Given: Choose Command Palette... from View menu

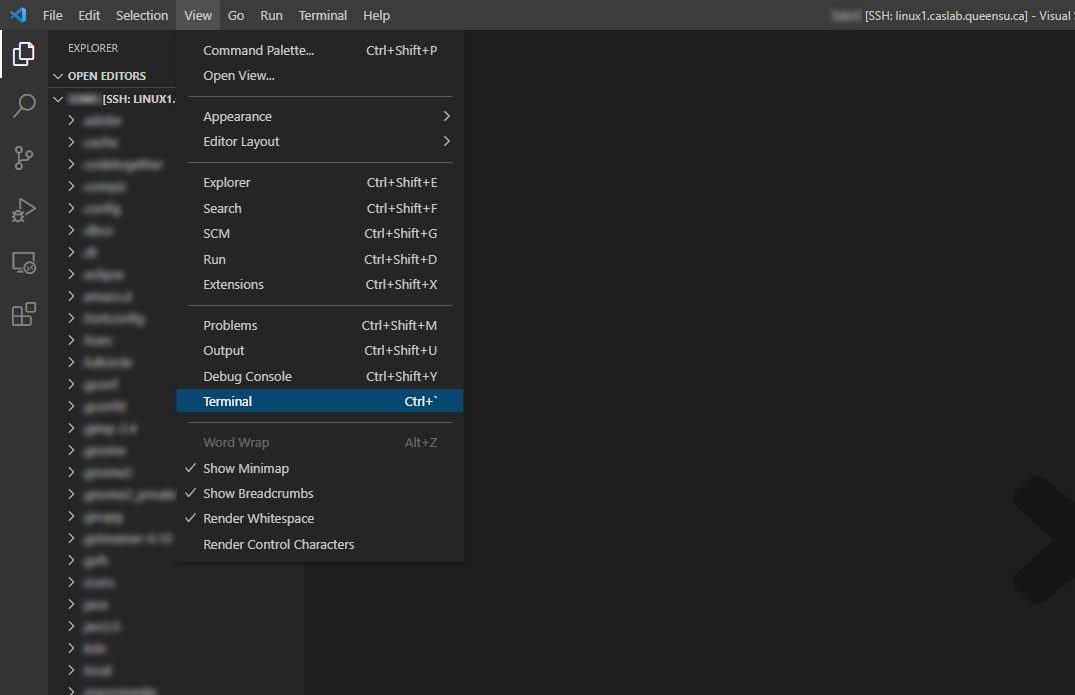Looking at the screenshot, I should coord(319,51).
